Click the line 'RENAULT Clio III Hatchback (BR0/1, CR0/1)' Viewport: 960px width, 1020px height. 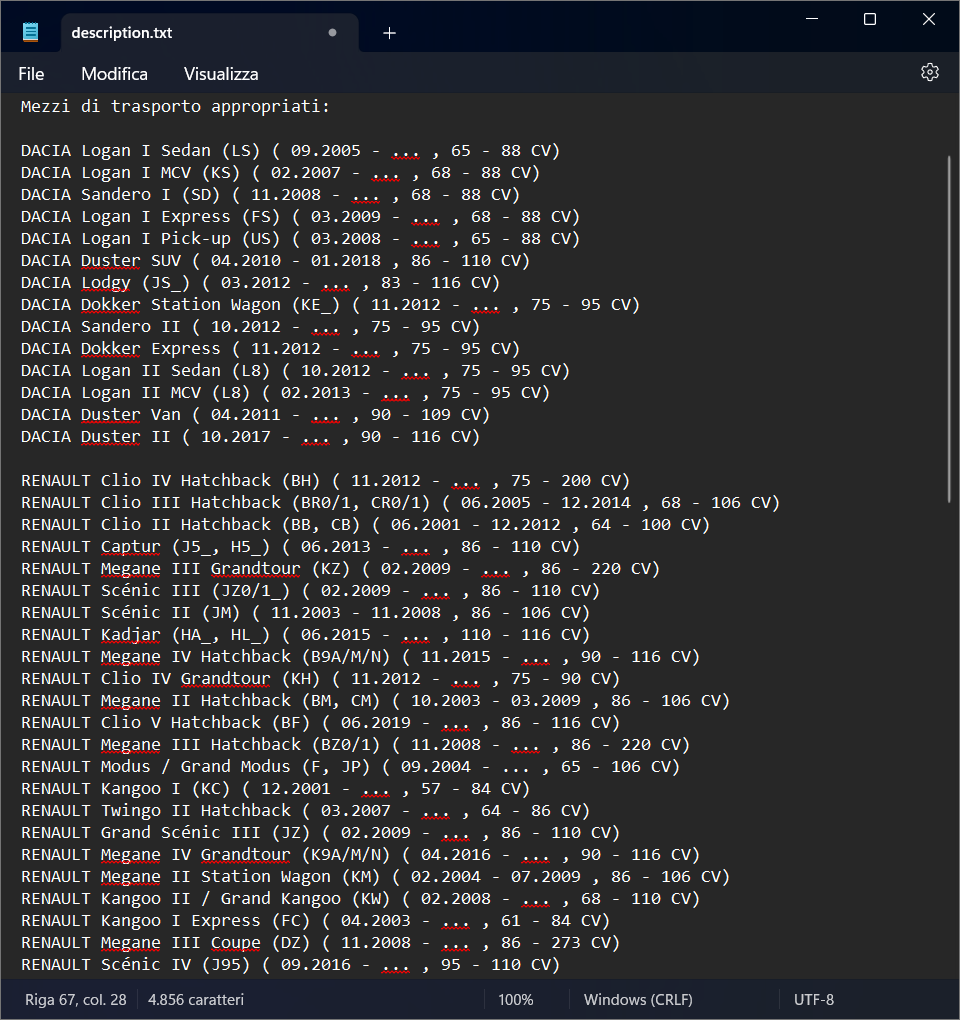coord(401,503)
